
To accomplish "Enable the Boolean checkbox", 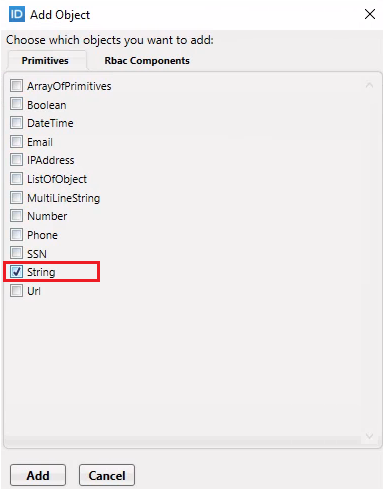I will [16, 104].
